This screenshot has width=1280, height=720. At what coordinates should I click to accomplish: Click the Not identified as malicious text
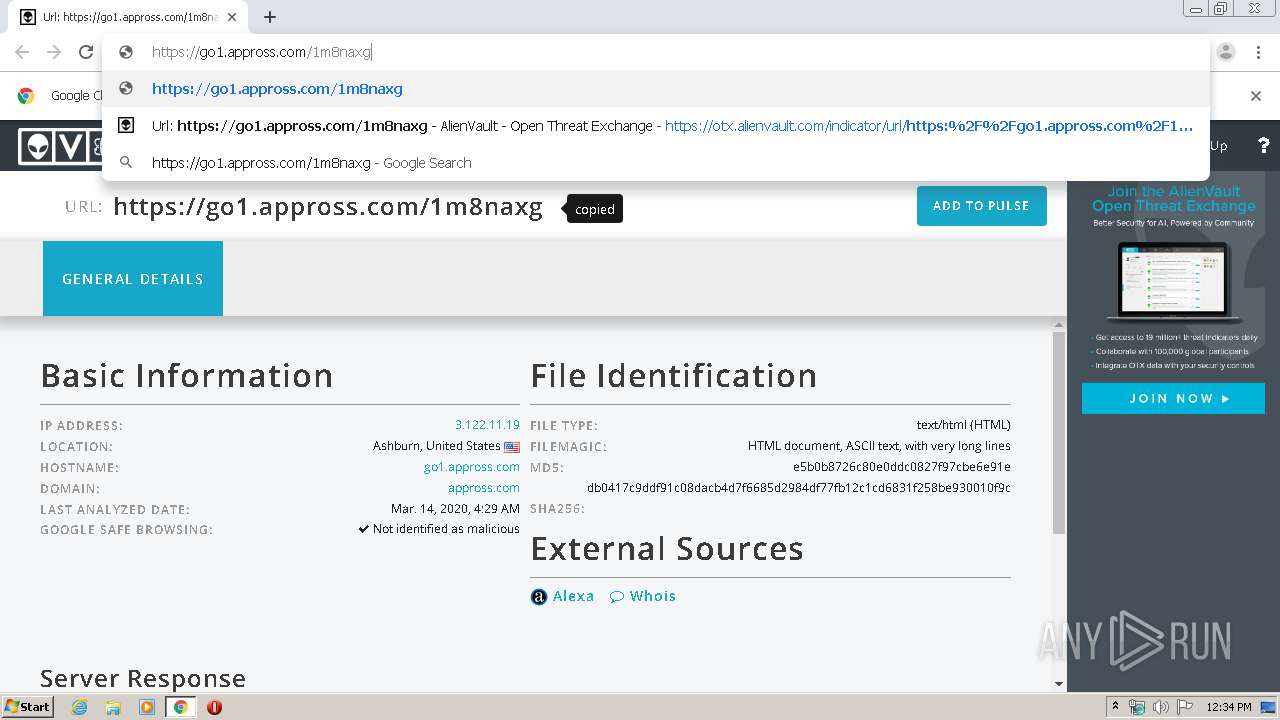click(446, 529)
